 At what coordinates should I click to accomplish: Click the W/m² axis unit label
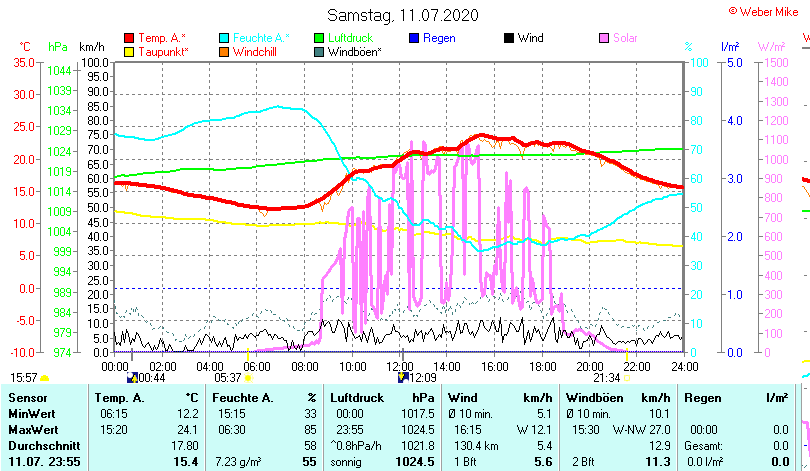click(x=771, y=47)
